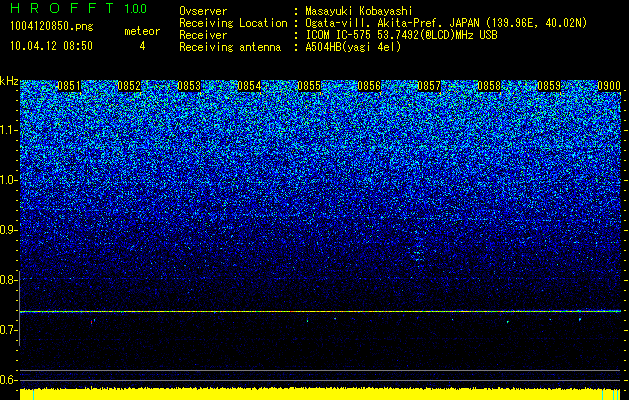Click the bright yellow carrier line
The image size is (629, 400).
[321, 311]
